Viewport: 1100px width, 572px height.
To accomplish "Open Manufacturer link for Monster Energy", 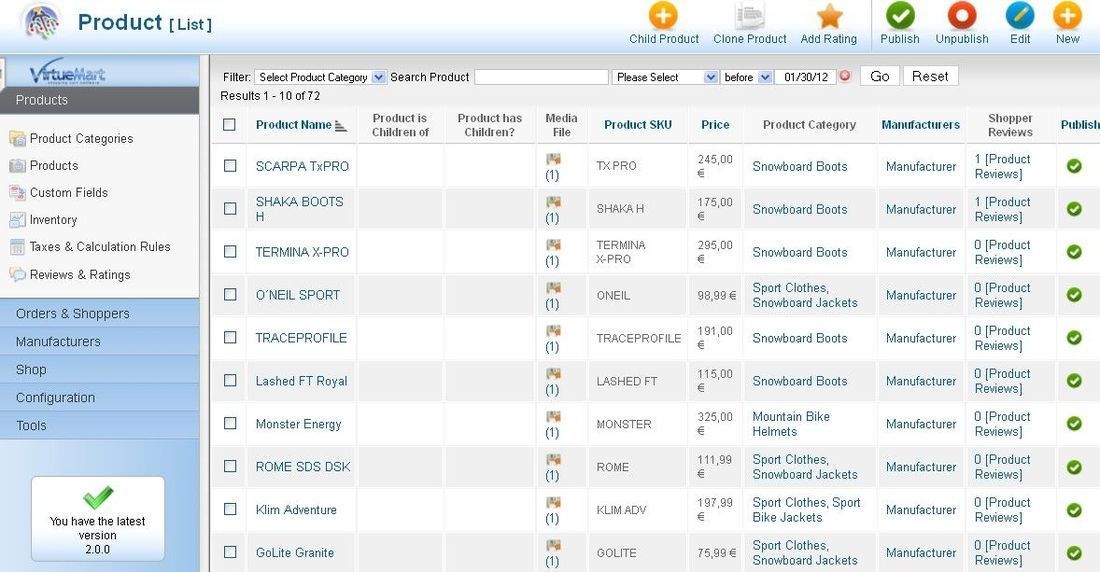I will 920,424.
